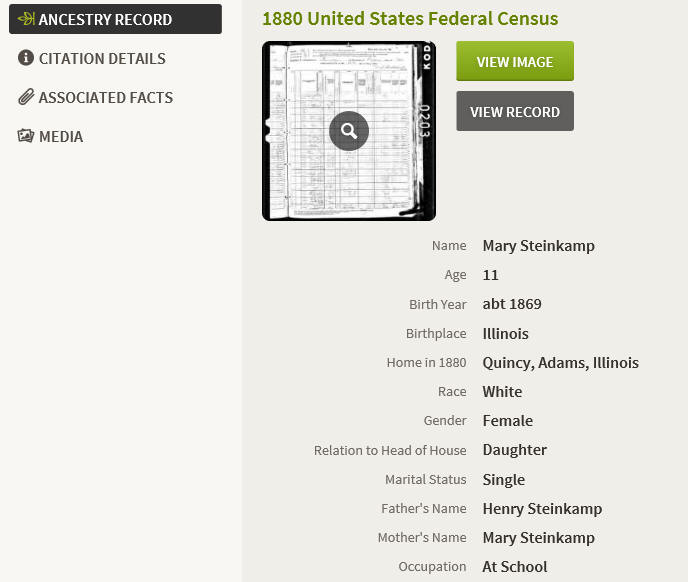Click the birth year abt 1869
This screenshot has height=582, width=688.
512,304
